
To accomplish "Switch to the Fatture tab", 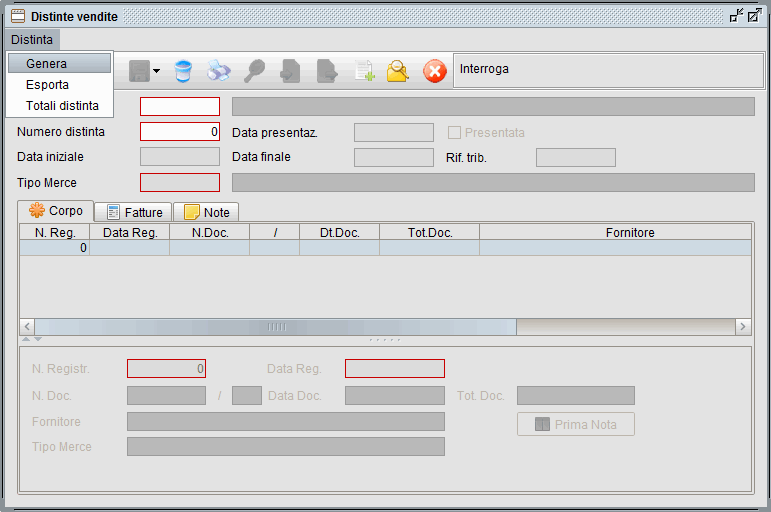I will 135,212.
